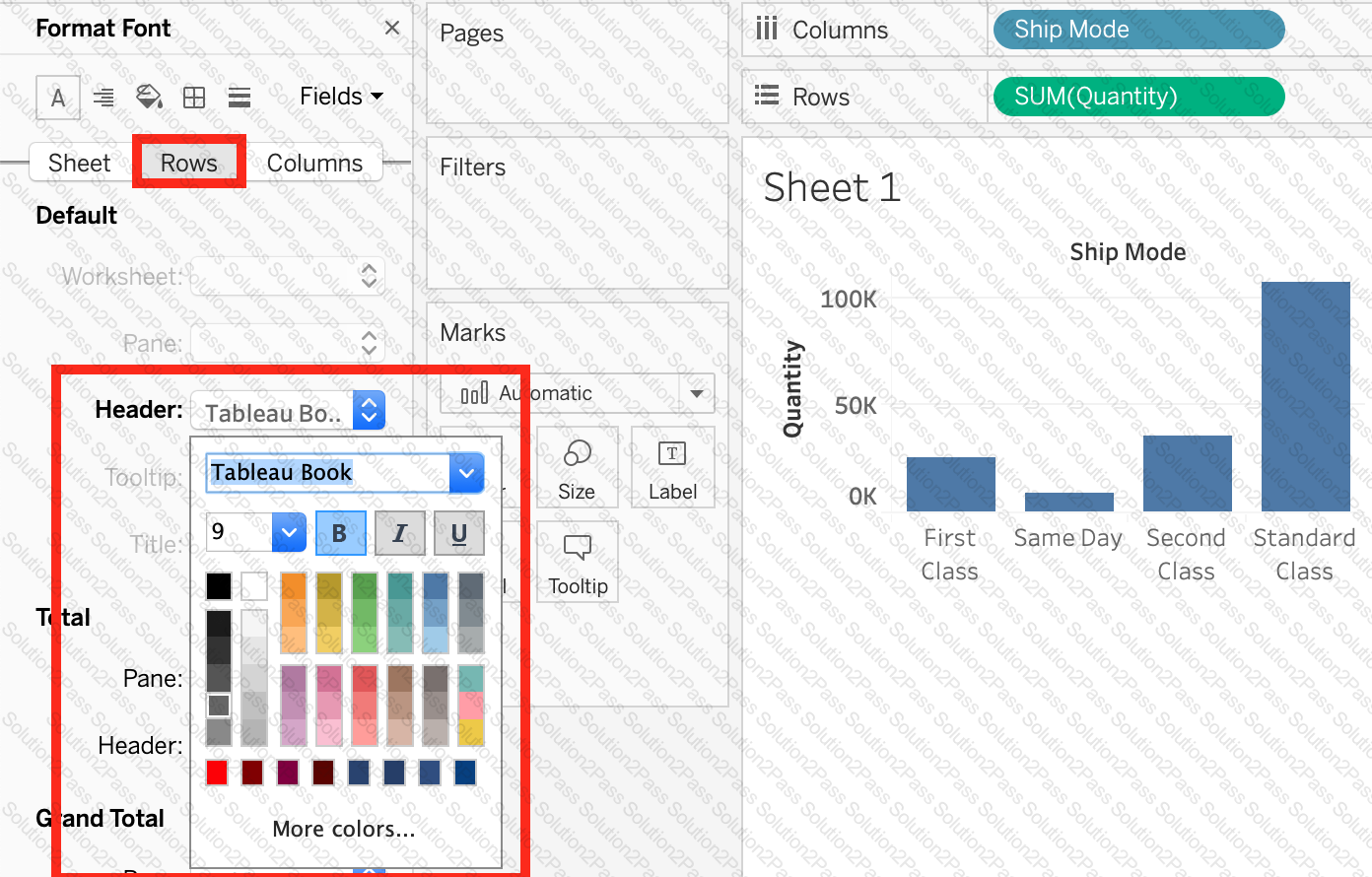The height and width of the screenshot is (877, 1372).
Task: Click More colors link
Action: [343, 830]
